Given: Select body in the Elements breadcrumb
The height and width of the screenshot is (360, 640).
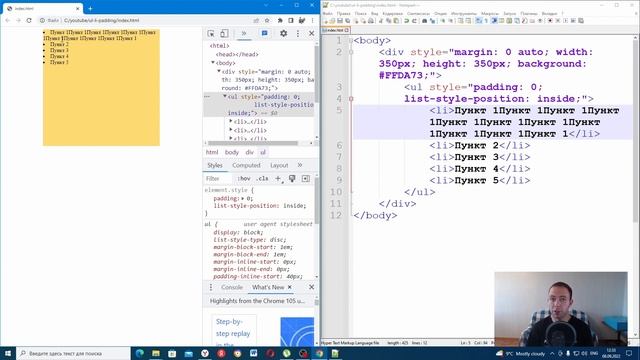Looking at the screenshot, I should (231, 152).
